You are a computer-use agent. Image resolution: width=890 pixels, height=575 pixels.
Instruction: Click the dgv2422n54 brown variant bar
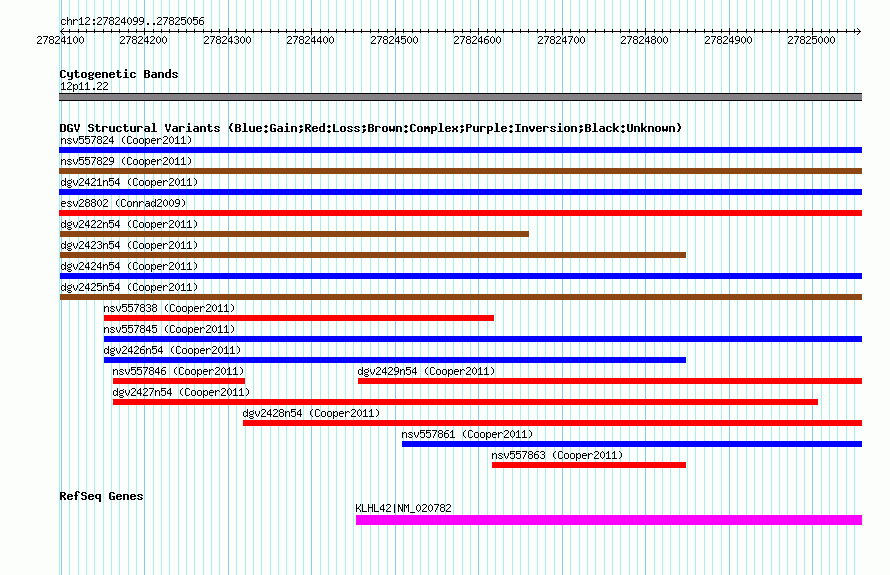pos(294,234)
